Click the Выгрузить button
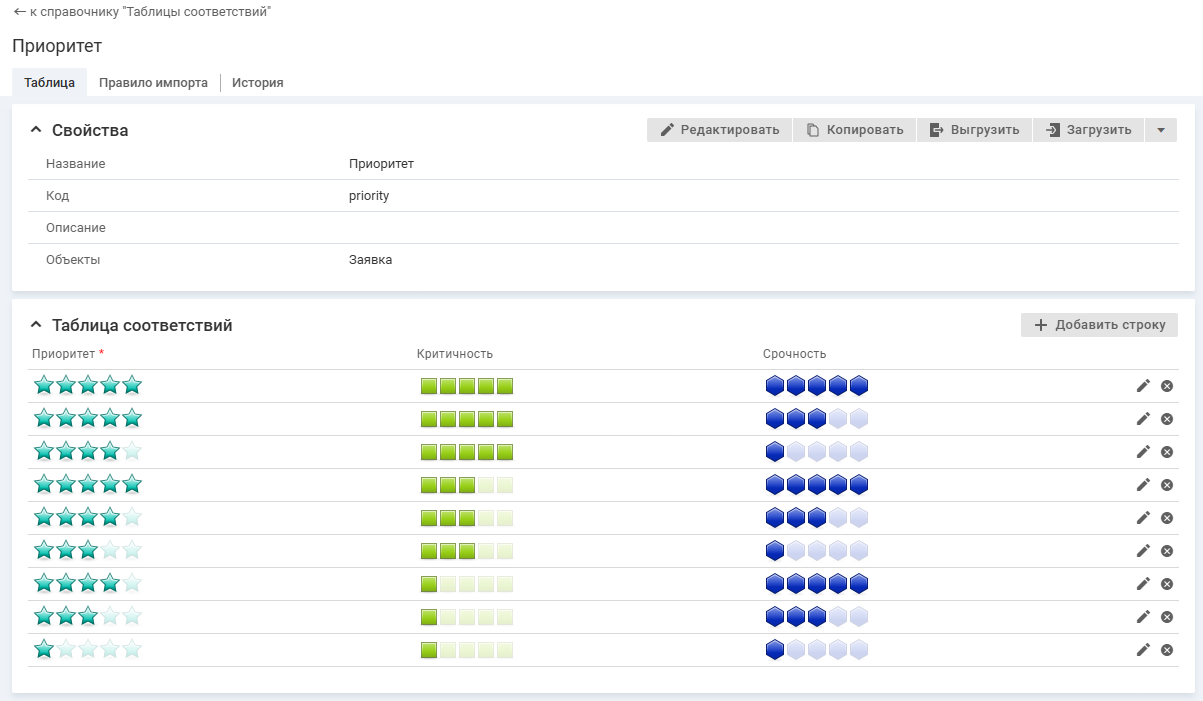The image size is (1203, 701). 974,130
